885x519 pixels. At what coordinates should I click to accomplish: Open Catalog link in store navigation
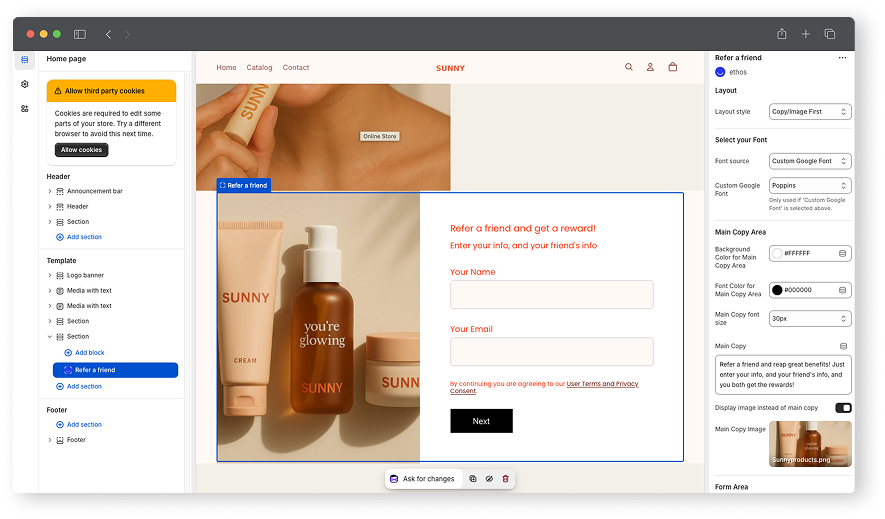coord(259,68)
